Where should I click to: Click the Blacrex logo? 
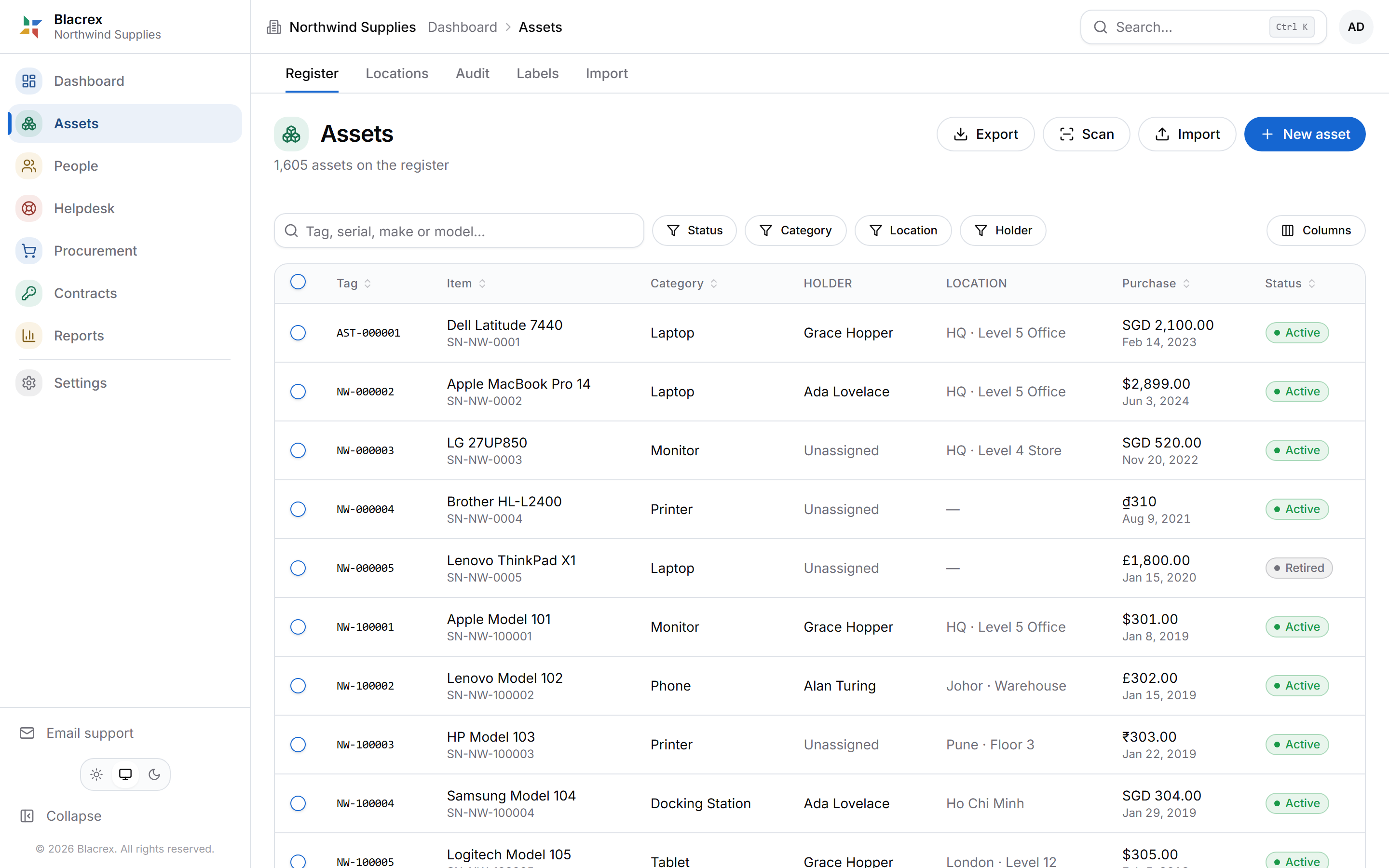pos(31,27)
